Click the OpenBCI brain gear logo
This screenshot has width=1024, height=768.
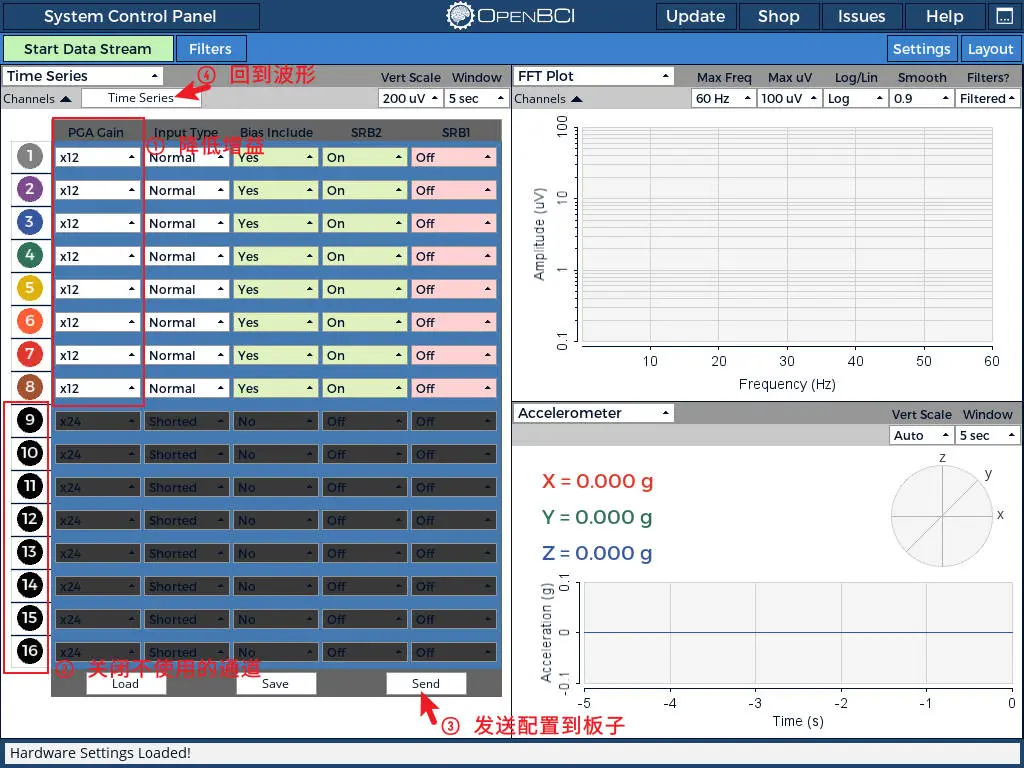[460, 16]
